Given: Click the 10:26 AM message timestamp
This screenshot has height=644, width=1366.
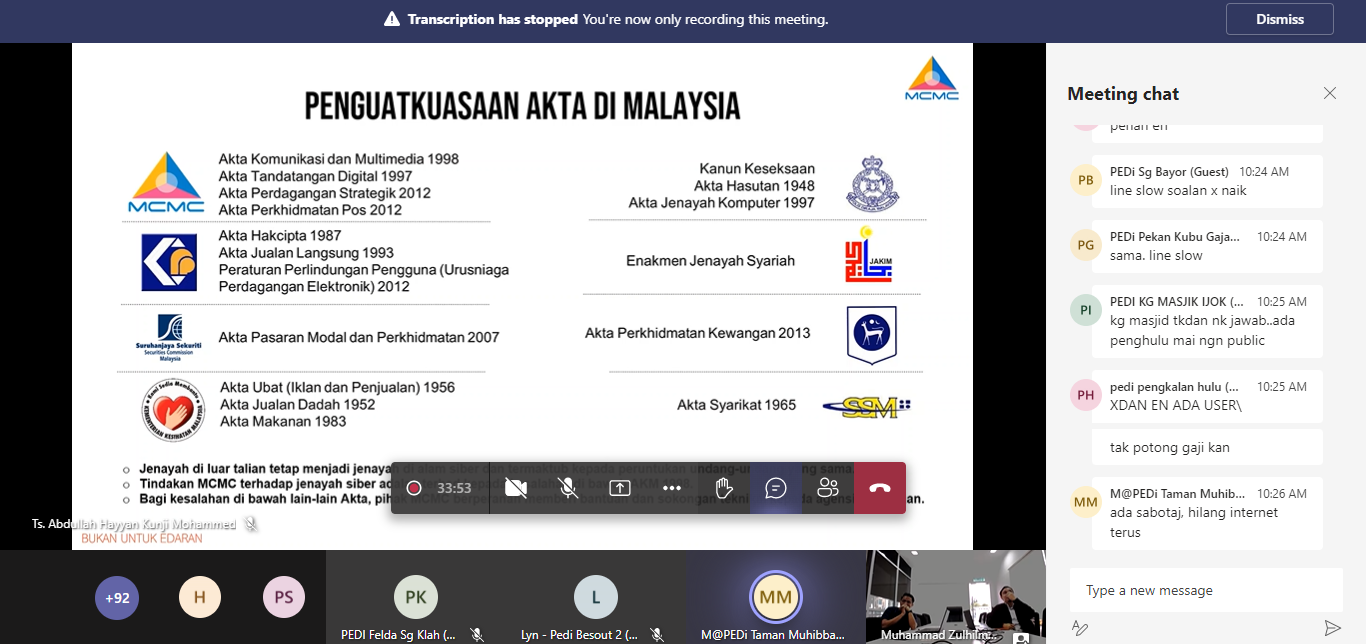Looking at the screenshot, I should point(1283,494).
